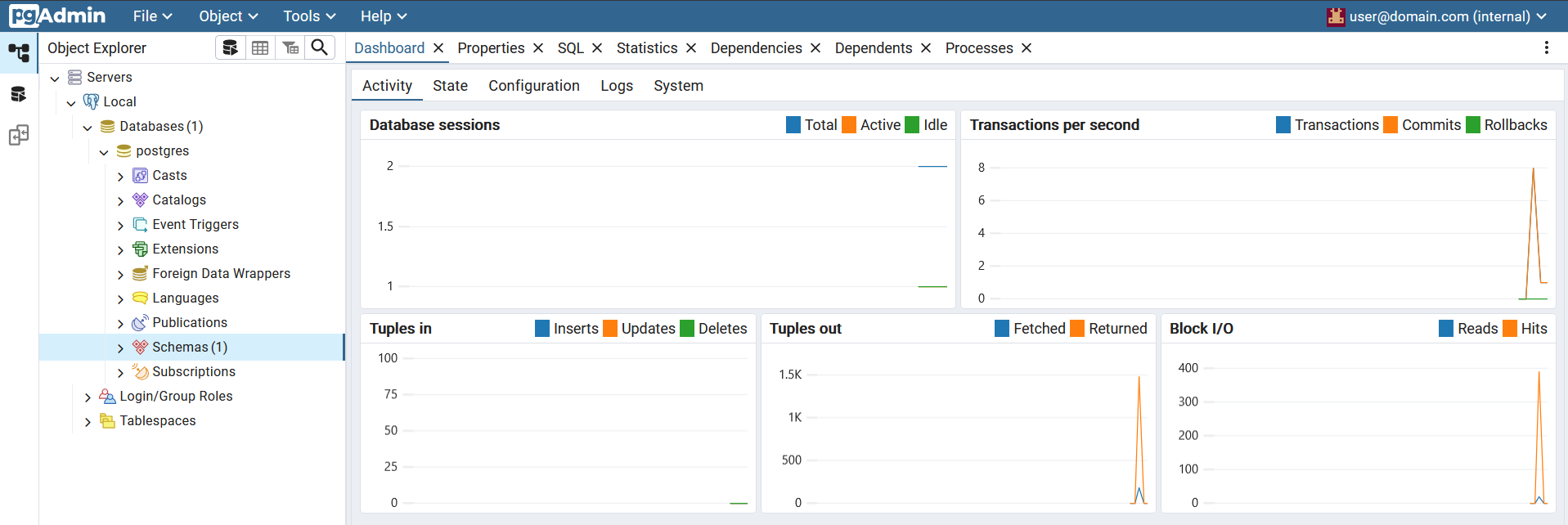Click the Extensions node icon
This screenshot has height=525, width=1568.
coord(140,249)
